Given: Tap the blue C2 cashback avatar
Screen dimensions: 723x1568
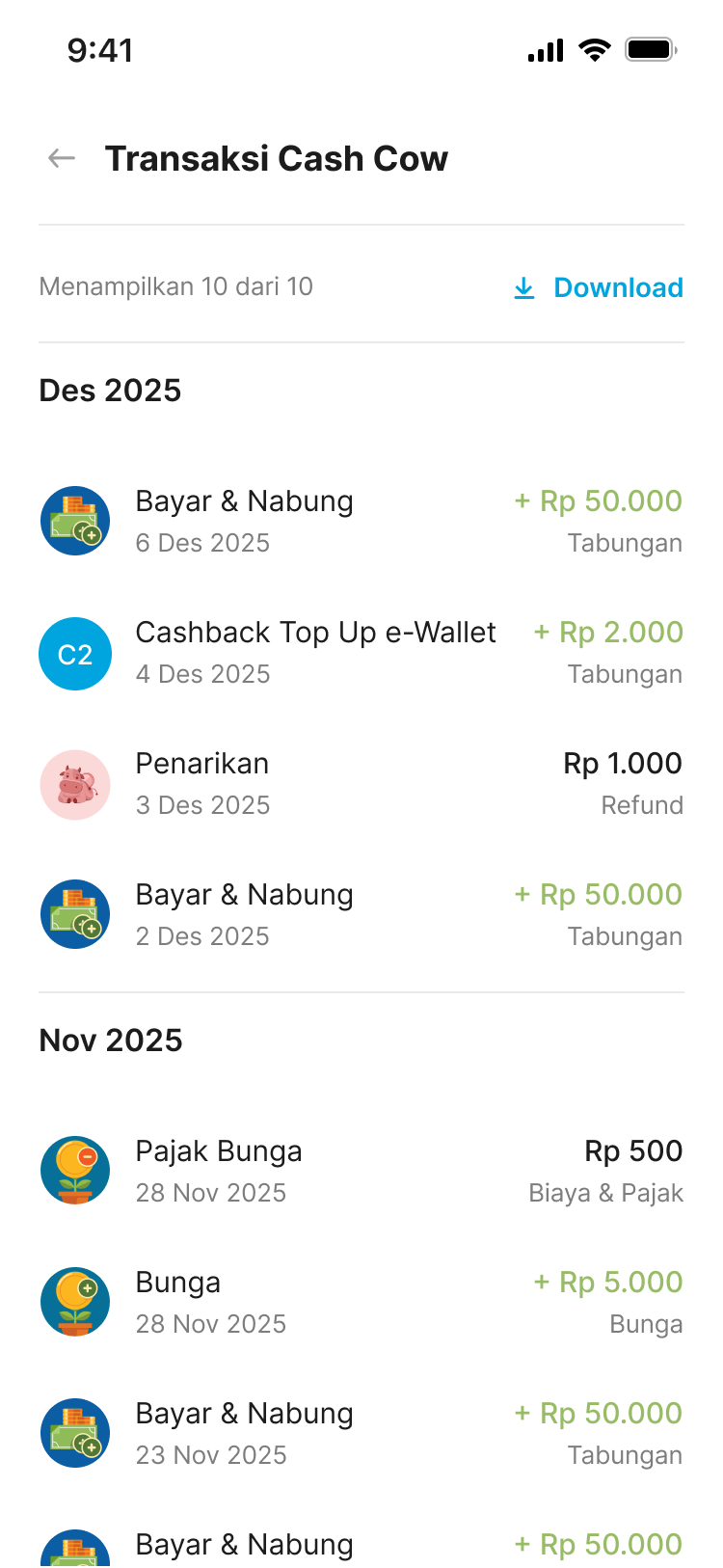Looking at the screenshot, I should click(x=75, y=654).
